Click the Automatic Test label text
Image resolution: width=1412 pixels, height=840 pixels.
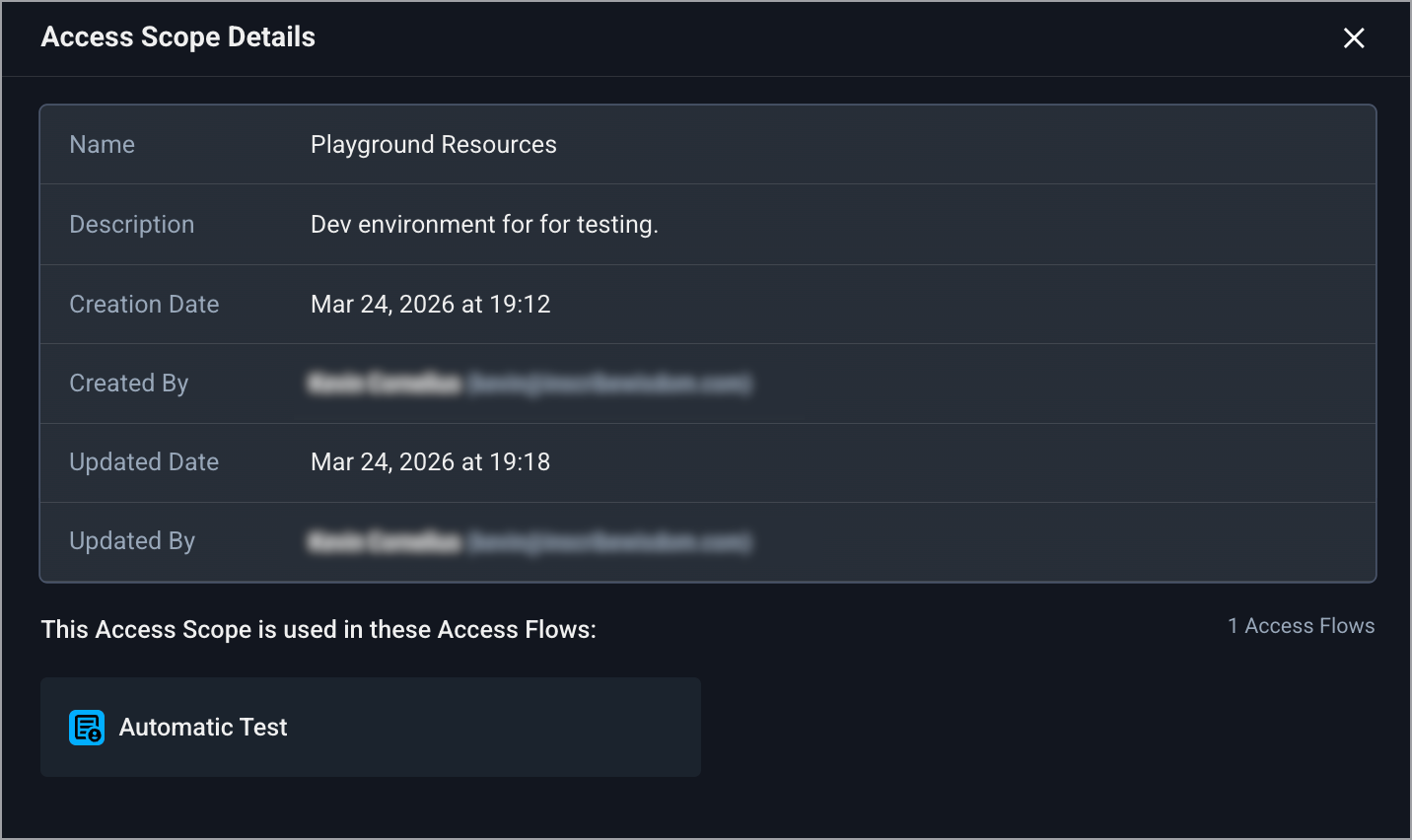(x=203, y=728)
